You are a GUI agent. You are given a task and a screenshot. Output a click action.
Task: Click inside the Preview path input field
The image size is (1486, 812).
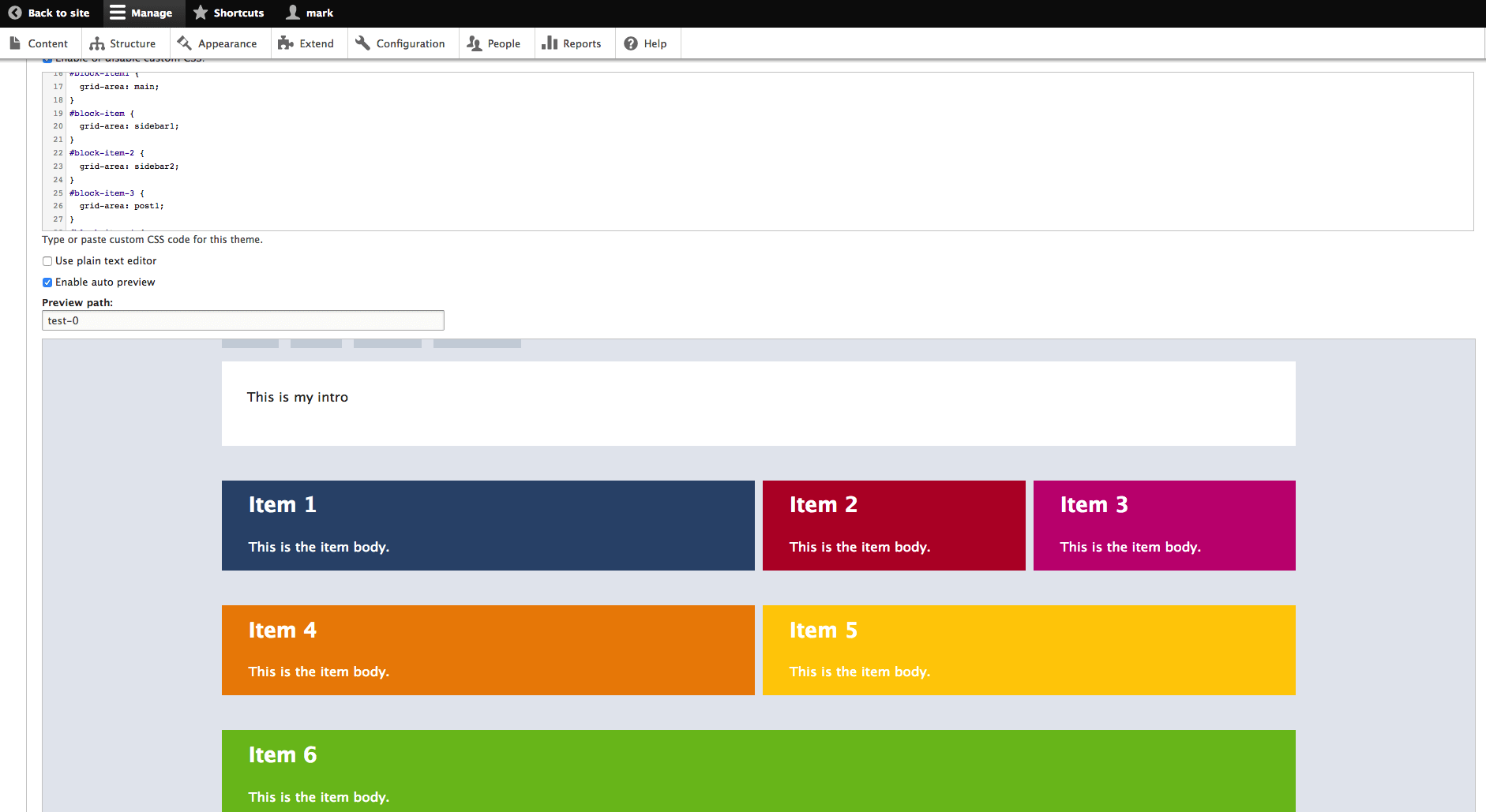tap(242, 320)
